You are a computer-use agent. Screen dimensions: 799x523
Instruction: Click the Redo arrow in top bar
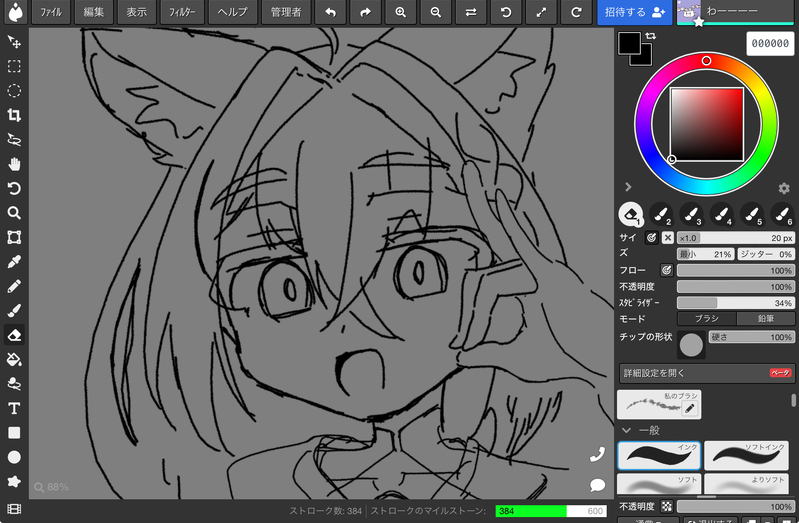(365, 12)
